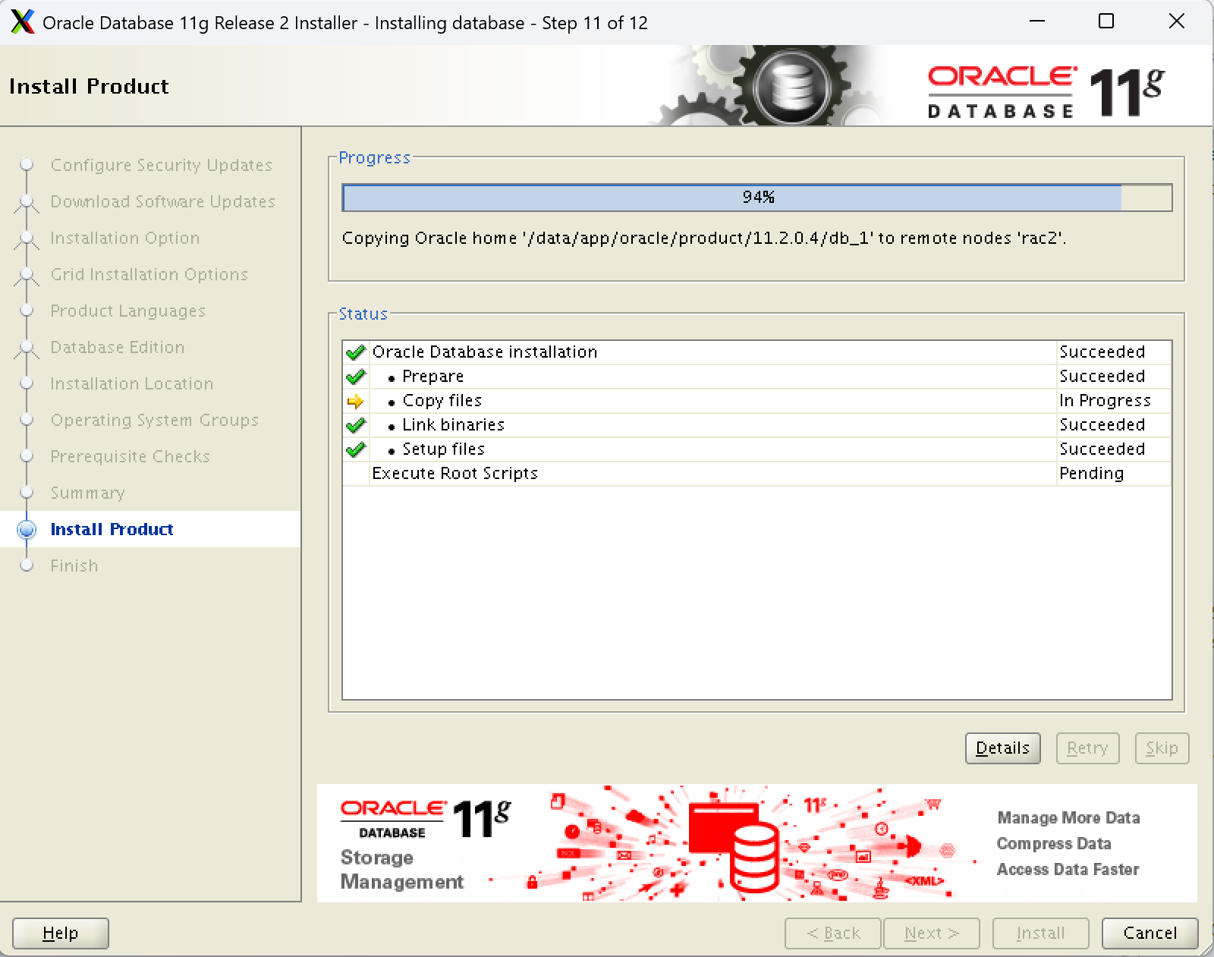Screen dimensions: 1214x957
Task: Select Grid Installation Options step
Action: click(149, 274)
